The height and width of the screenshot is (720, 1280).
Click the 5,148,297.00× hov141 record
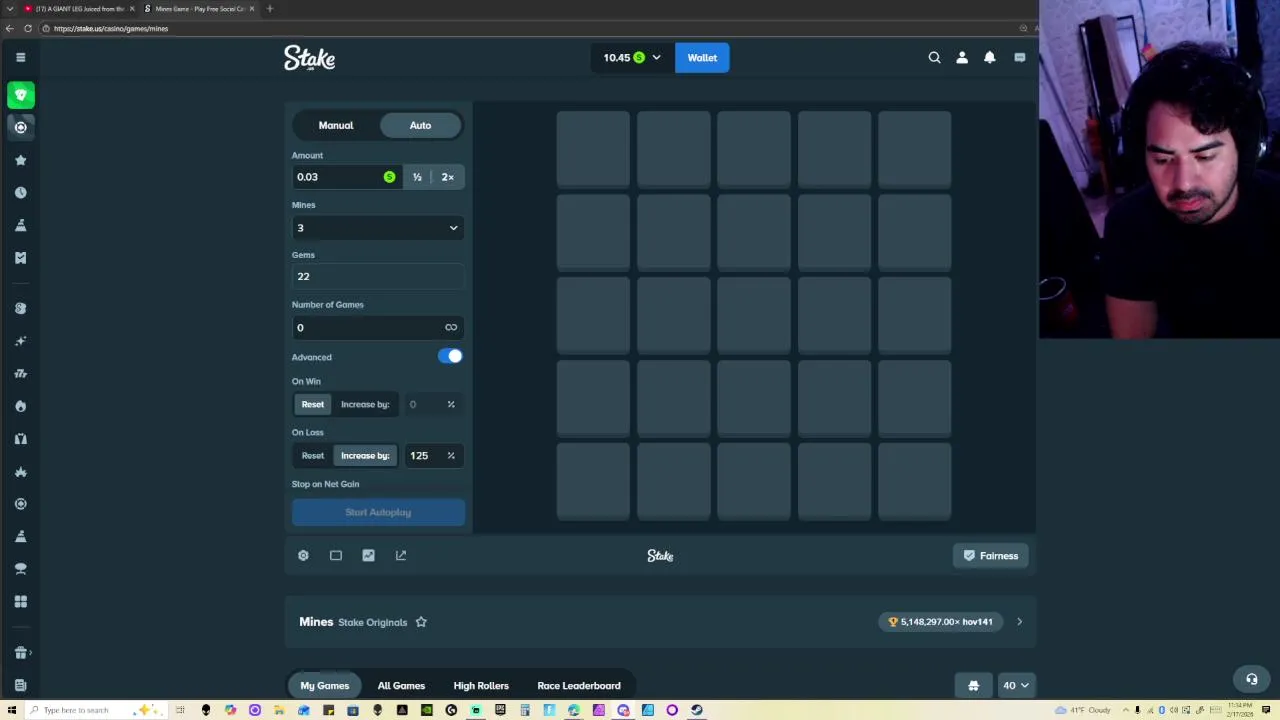(942, 622)
